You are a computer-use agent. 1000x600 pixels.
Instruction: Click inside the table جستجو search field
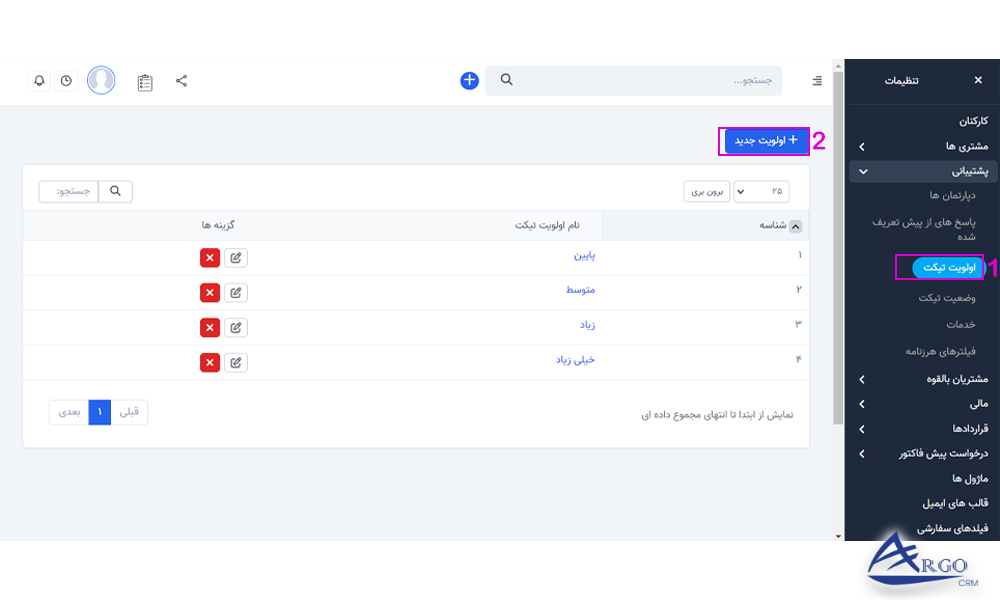[x=67, y=190]
